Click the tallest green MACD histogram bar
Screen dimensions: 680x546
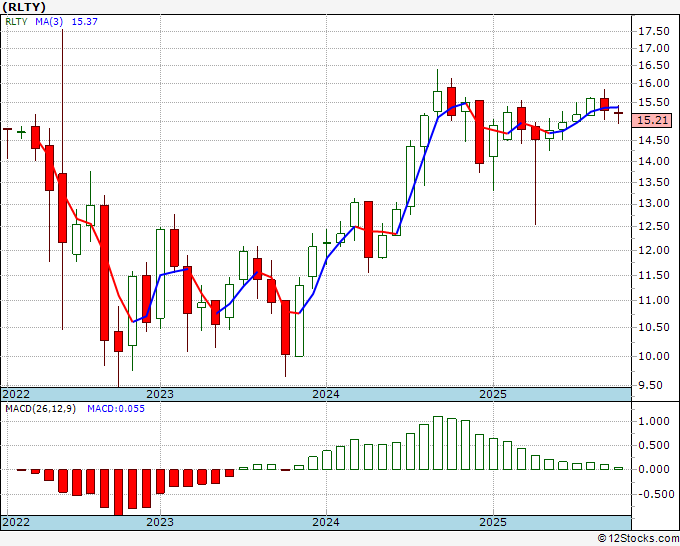(x=438, y=443)
